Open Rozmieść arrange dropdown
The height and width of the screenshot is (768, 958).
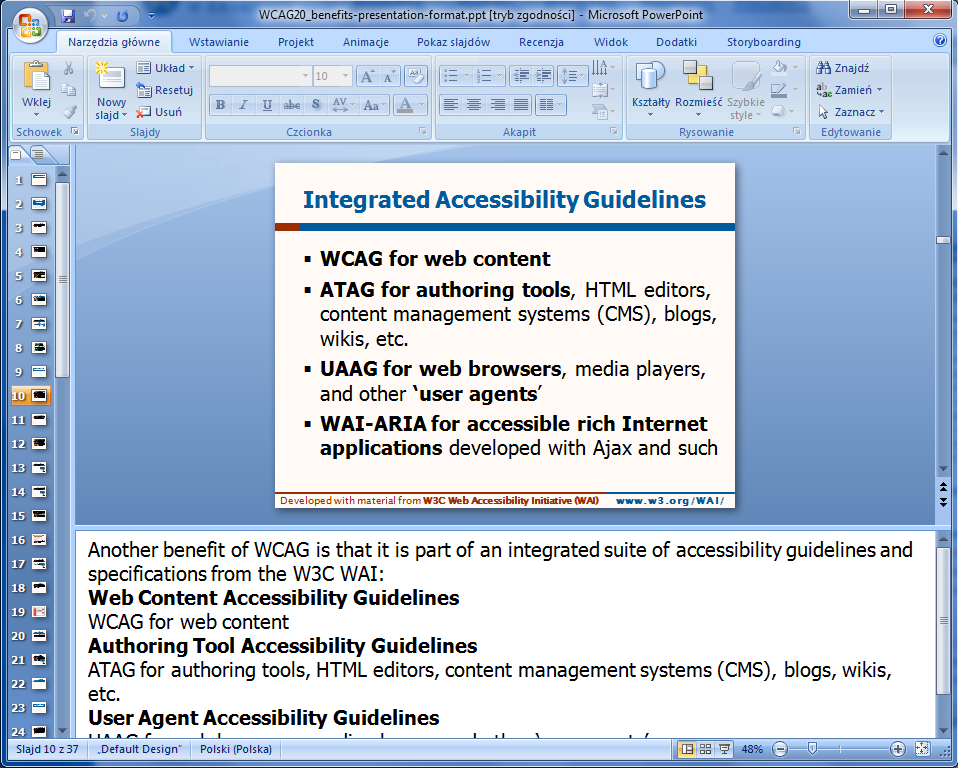[x=698, y=89]
